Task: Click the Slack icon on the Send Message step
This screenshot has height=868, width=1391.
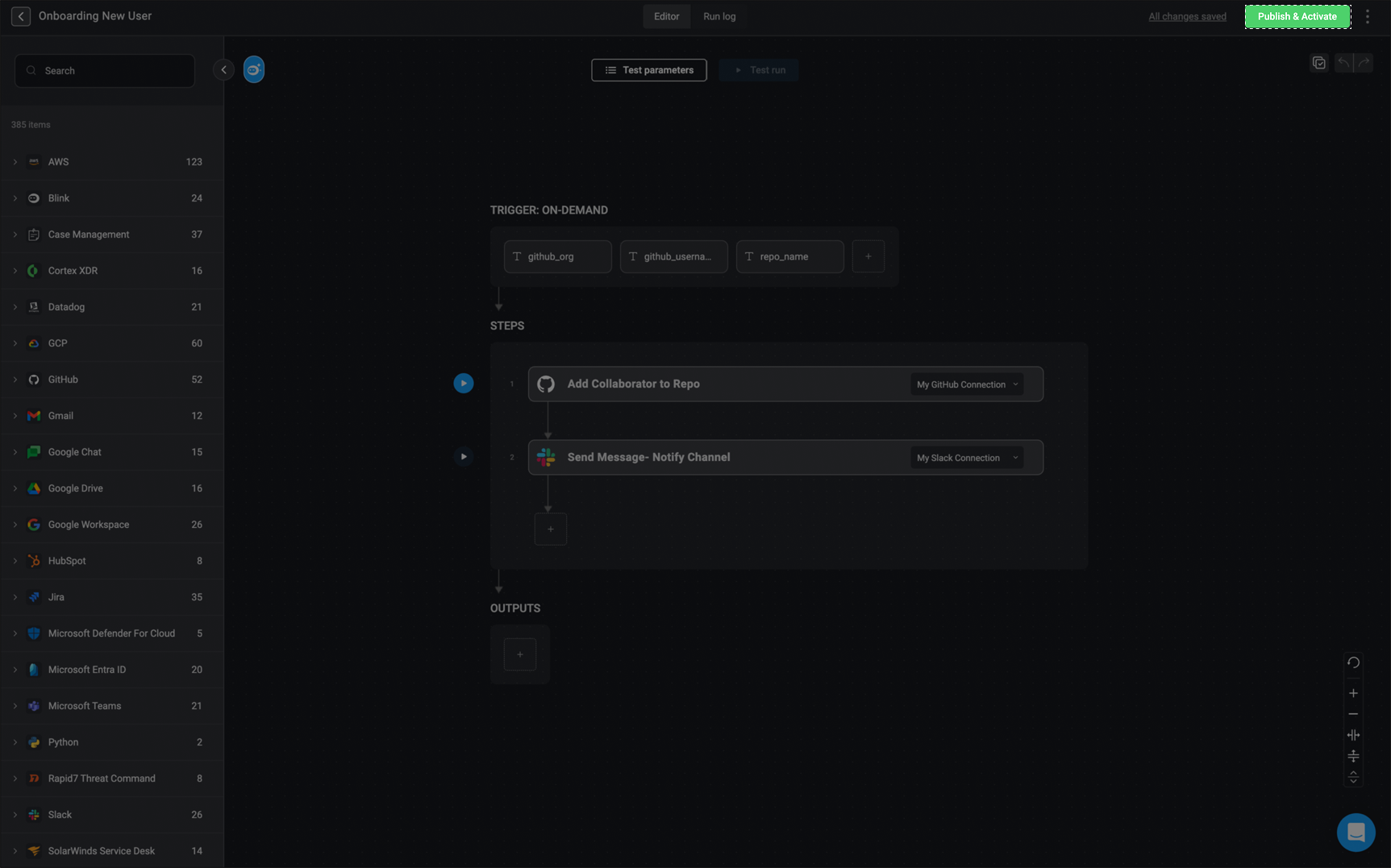Action: click(546, 458)
